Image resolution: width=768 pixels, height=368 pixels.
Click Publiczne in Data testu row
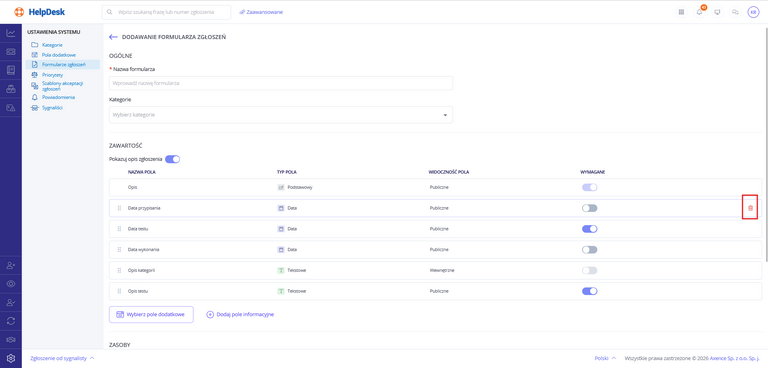(x=439, y=229)
